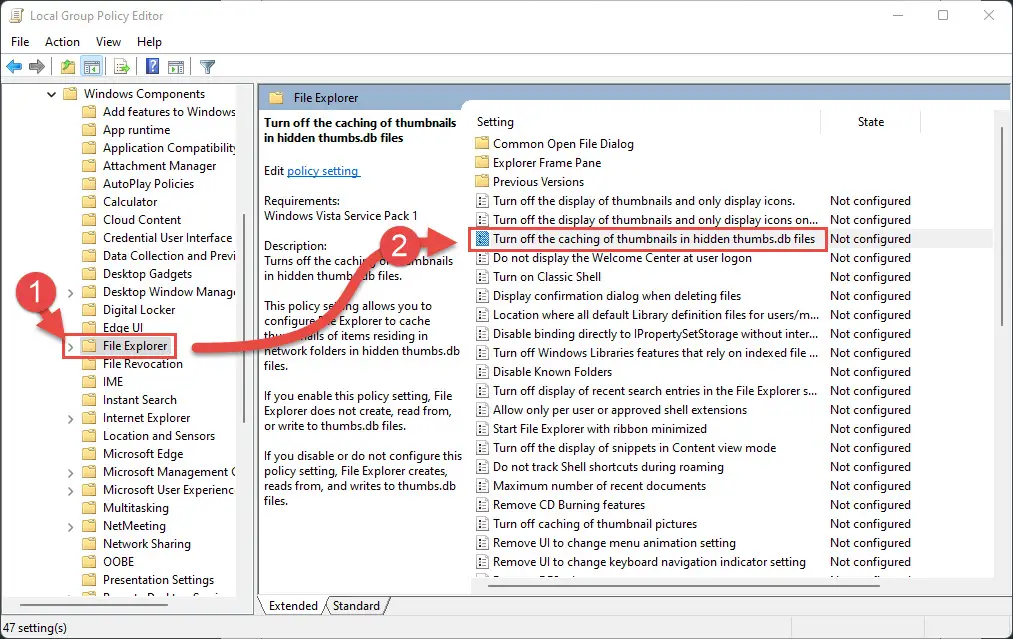1013x639 pixels.
Task: Expand the File Explorer tree node
Action: coord(70,346)
